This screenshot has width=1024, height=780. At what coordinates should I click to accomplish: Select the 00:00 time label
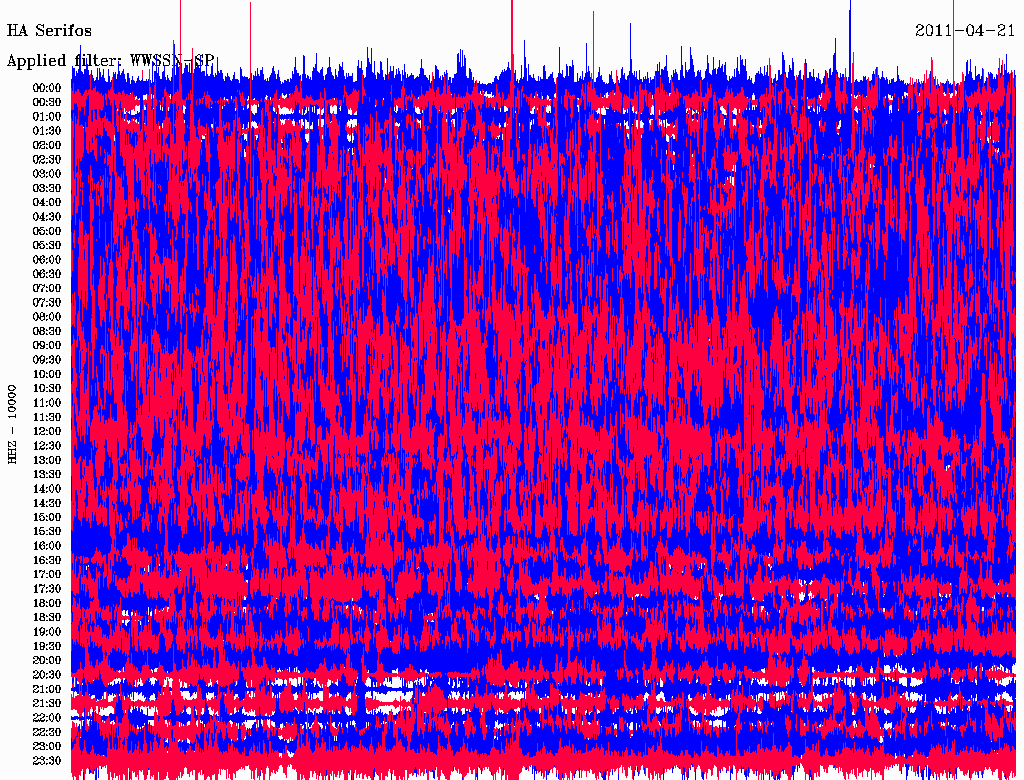click(x=47, y=88)
